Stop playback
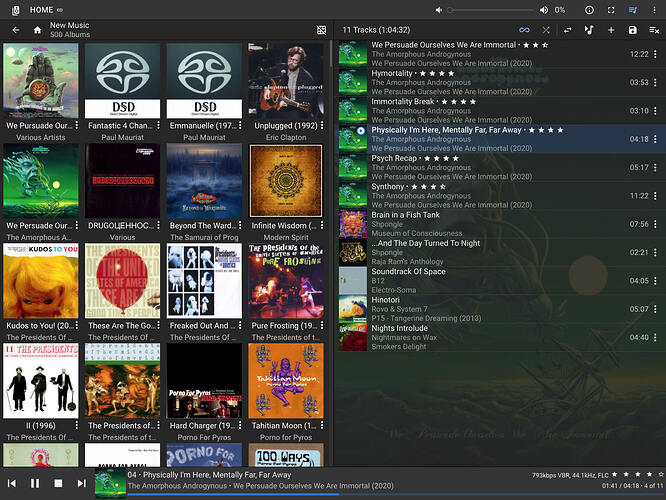This screenshot has width=666, height=500. pyautogui.click(x=58, y=483)
